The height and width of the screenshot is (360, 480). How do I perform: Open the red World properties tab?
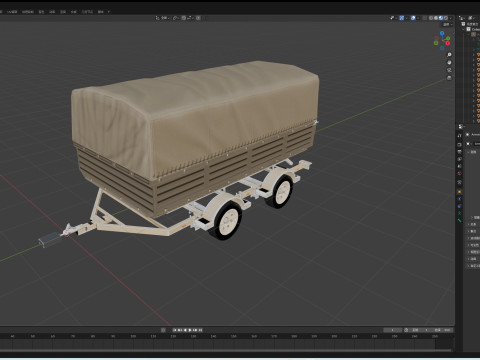[459, 173]
